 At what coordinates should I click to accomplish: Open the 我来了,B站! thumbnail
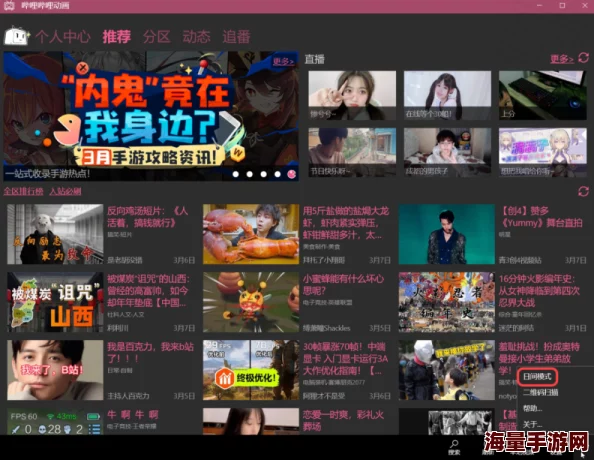pyautogui.click(x=55, y=370)
